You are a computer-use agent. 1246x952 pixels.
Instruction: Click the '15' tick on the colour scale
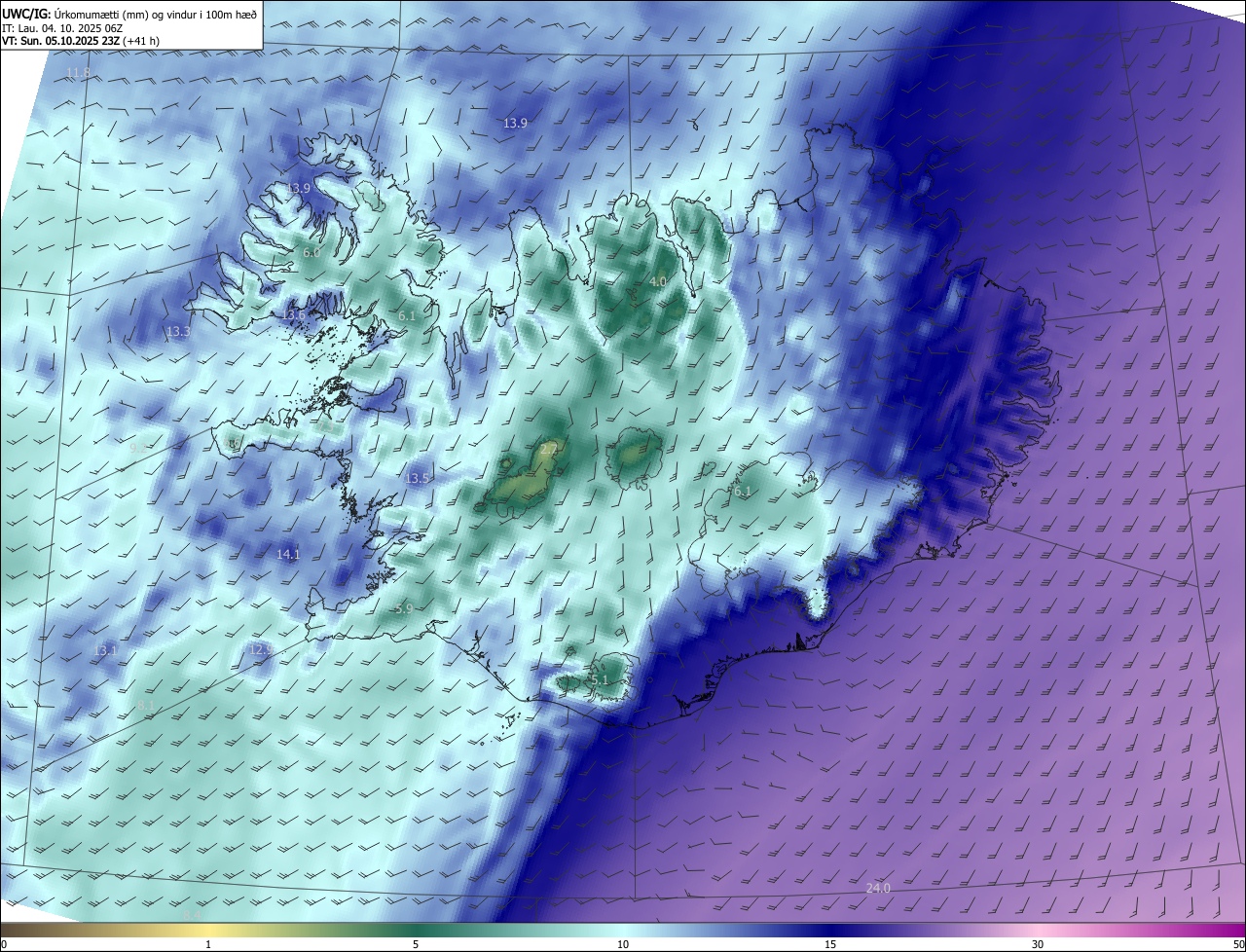click(x=830, y=944)
